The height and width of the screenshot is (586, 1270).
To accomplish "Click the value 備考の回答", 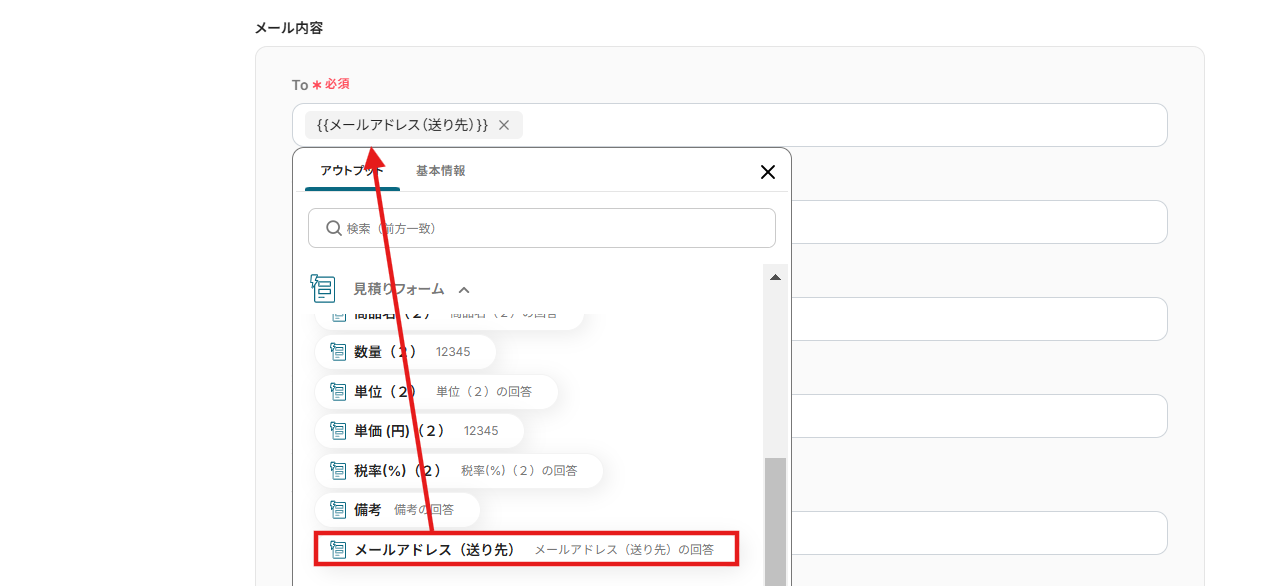I will coord(424,509).
